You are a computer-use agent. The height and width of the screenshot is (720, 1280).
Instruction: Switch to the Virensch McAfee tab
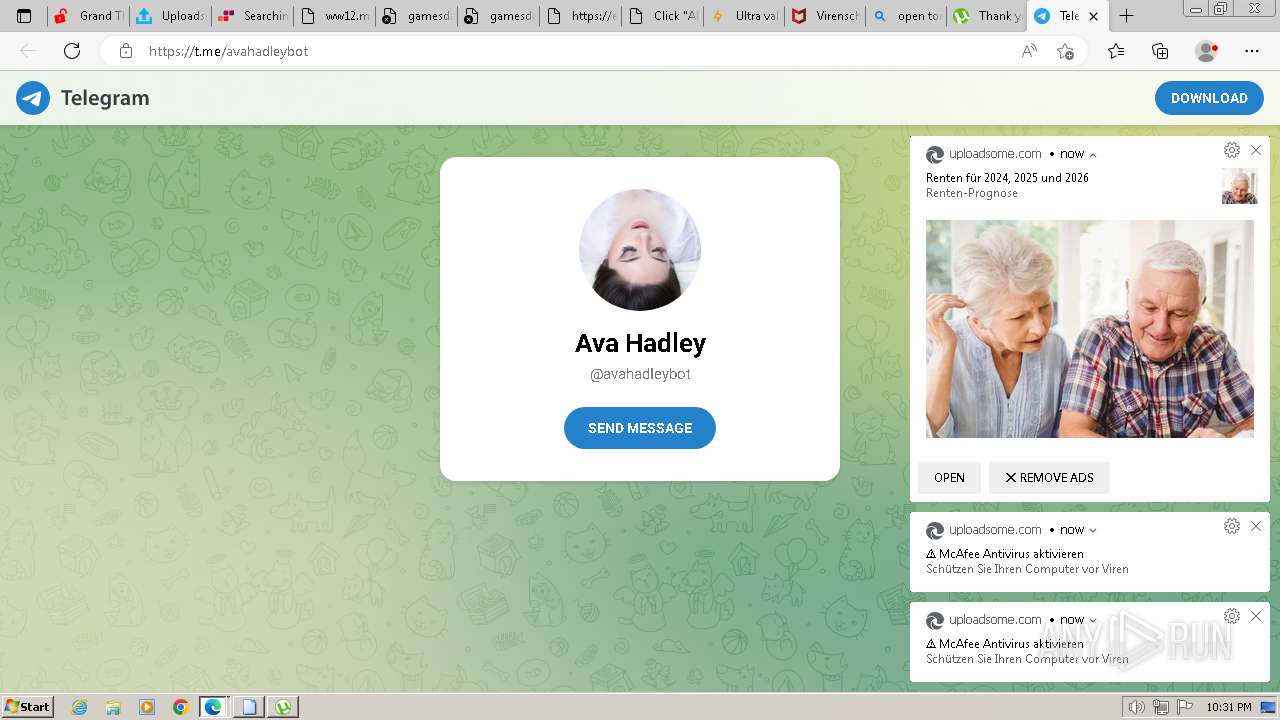826,16
